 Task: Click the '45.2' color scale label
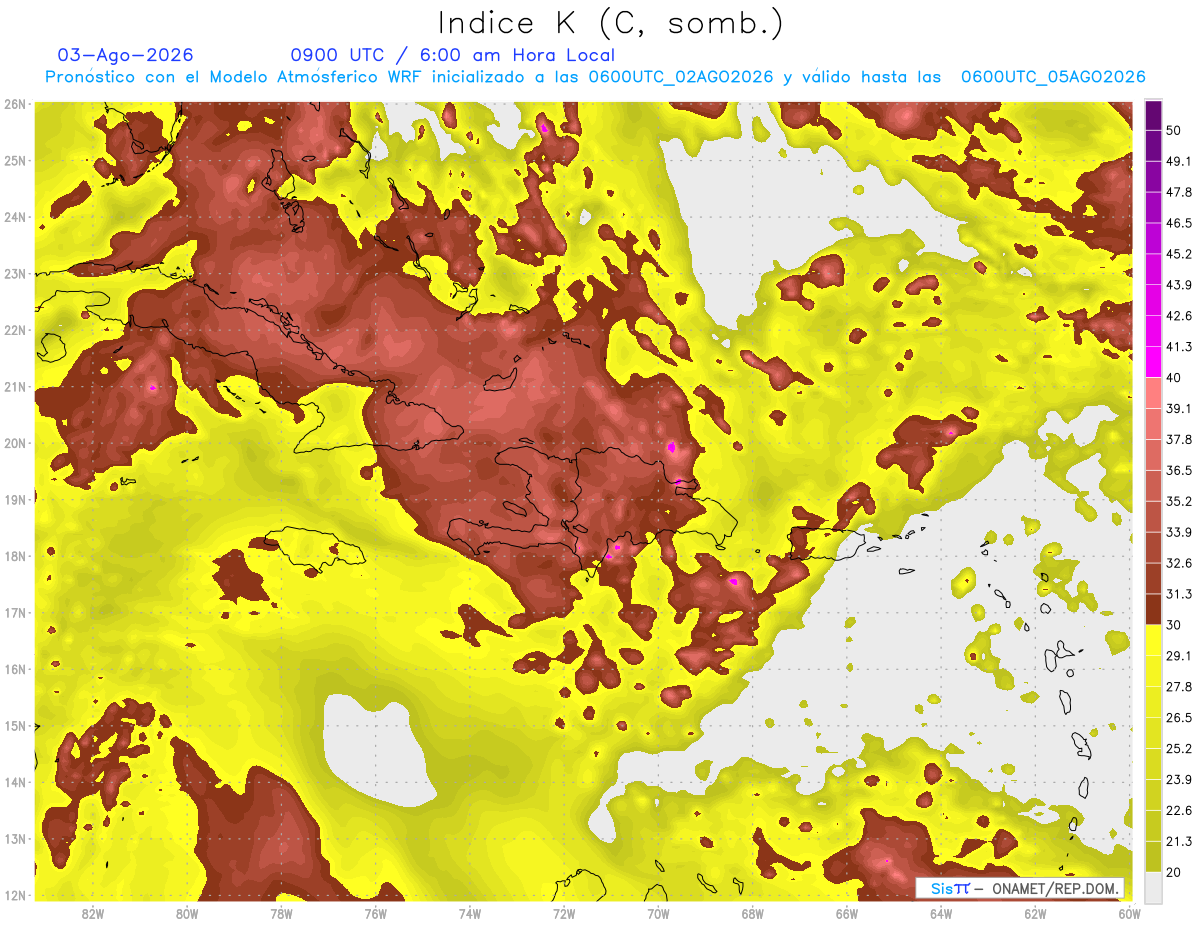(1178, 254)
